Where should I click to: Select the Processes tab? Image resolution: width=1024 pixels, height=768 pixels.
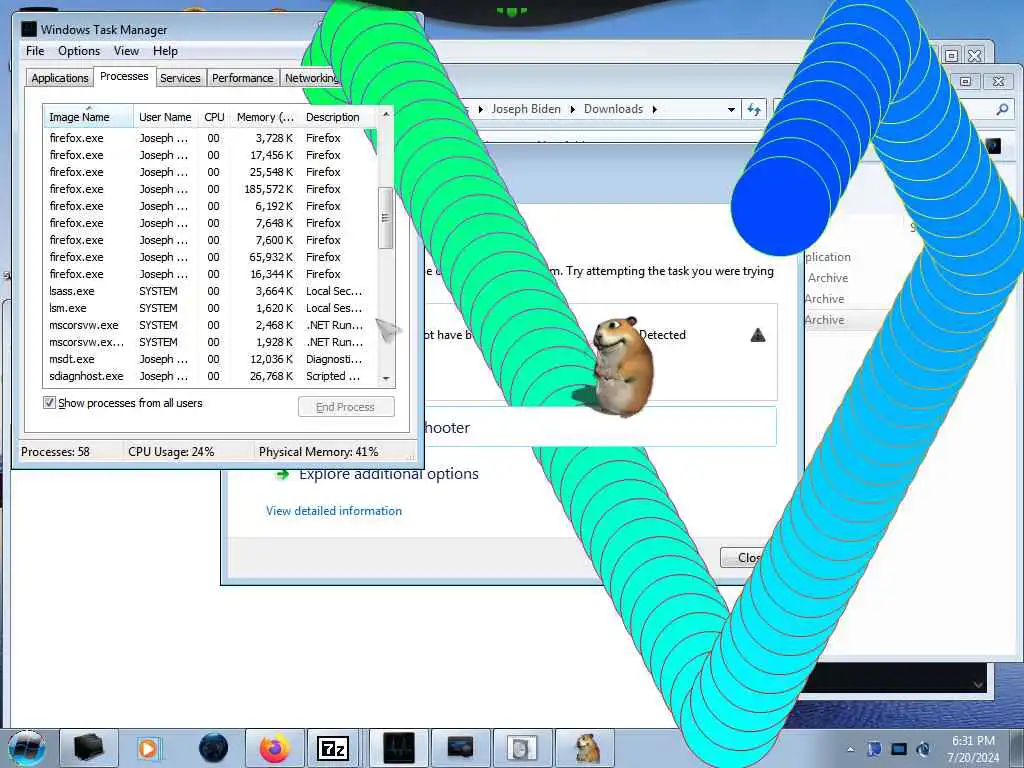124,76
